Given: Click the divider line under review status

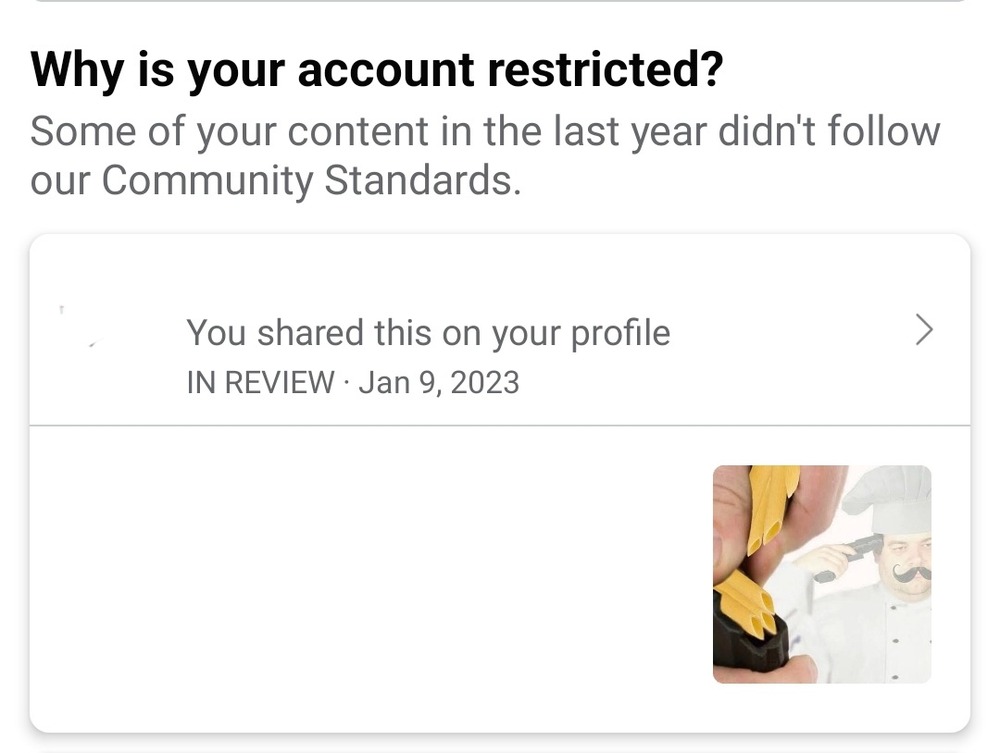Looking at the screenshot, I should coord(500,426).
